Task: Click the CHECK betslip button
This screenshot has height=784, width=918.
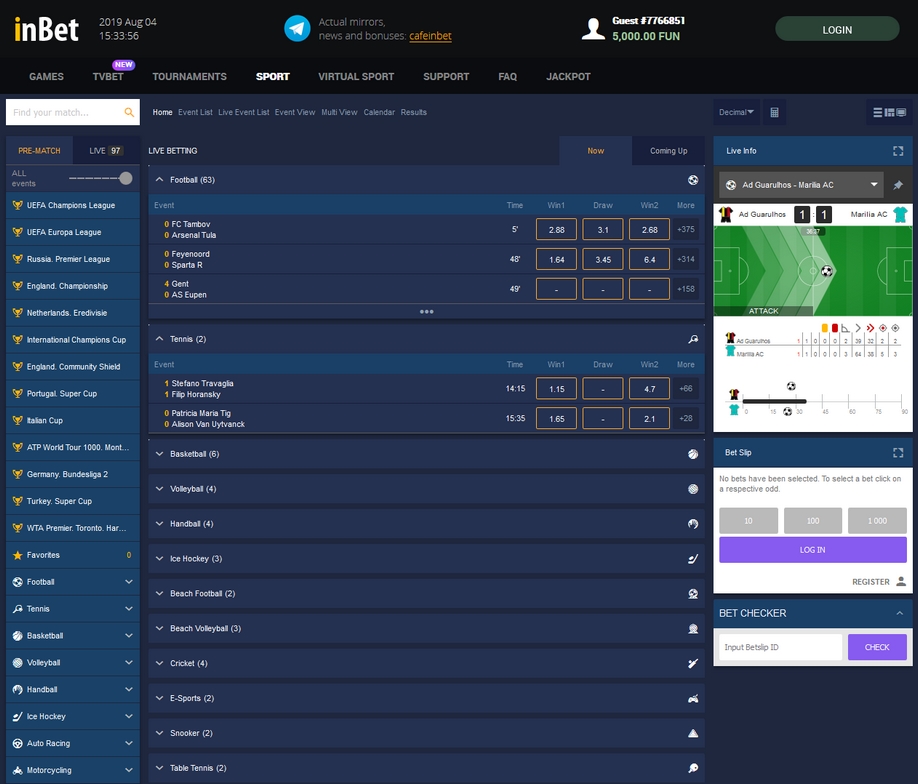Action: click(x=877, y=647)
